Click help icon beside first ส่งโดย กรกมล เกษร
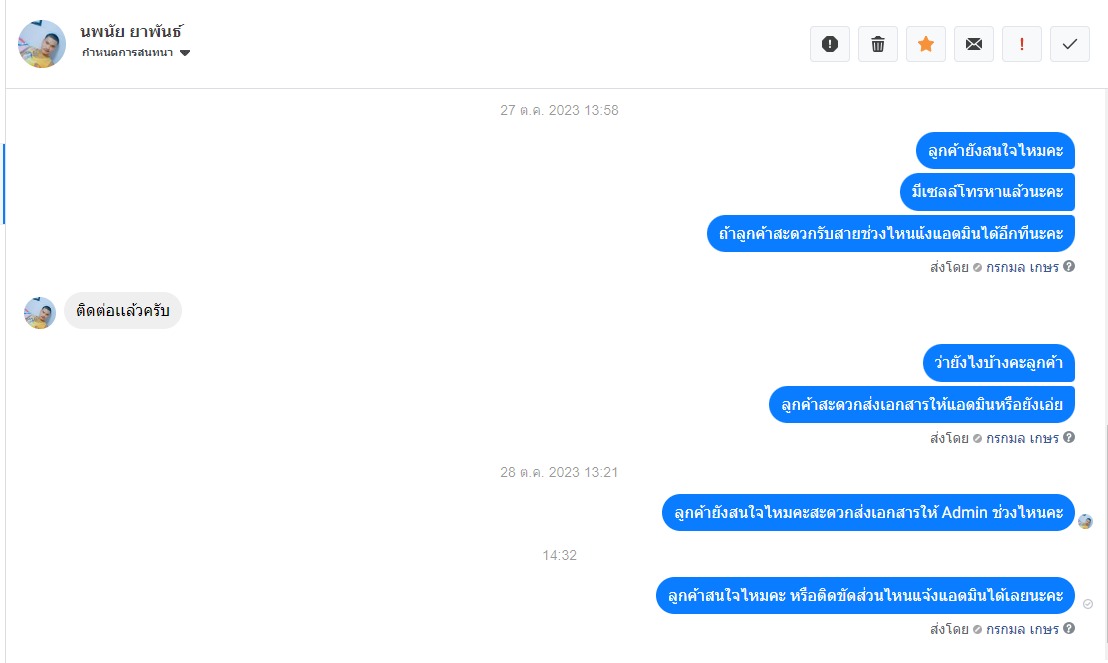Screen dimensions: 1108x663 click(1069, 266)
